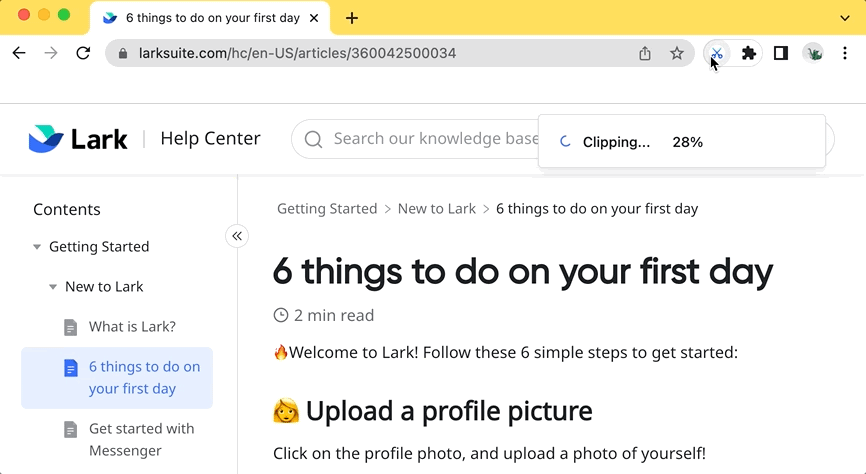Open the tab list dropdown arrow
866x474 pixels.
pos(845,18)
